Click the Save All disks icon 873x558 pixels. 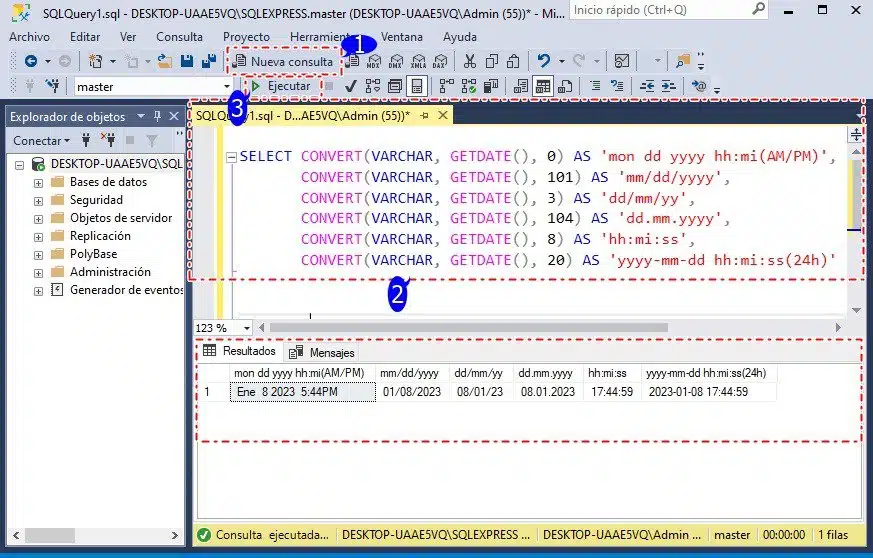208,62
